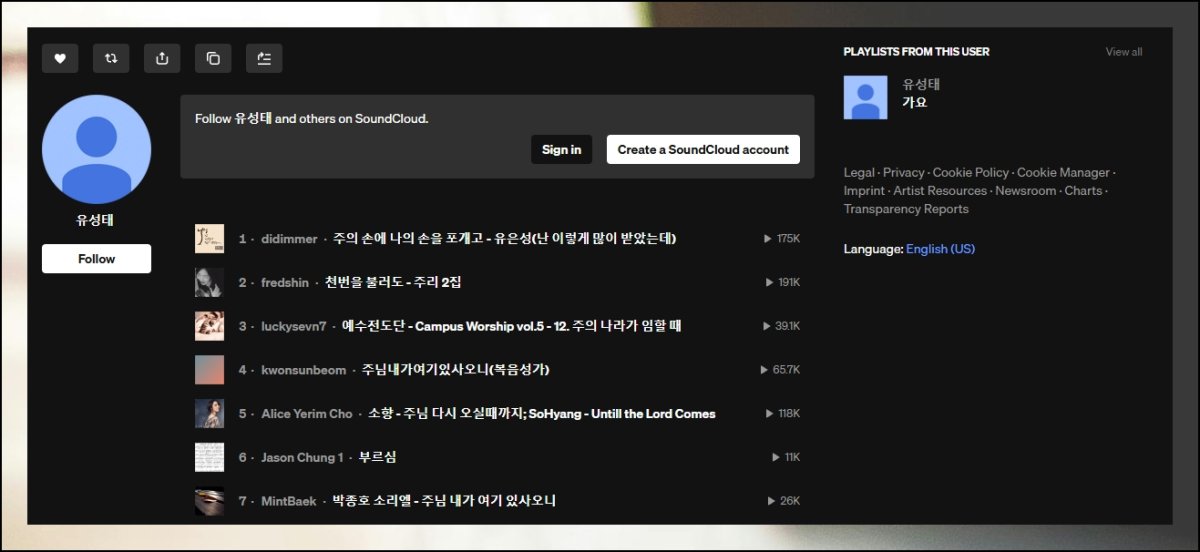Repost the playlist using the repost icon

click(111, 58)
